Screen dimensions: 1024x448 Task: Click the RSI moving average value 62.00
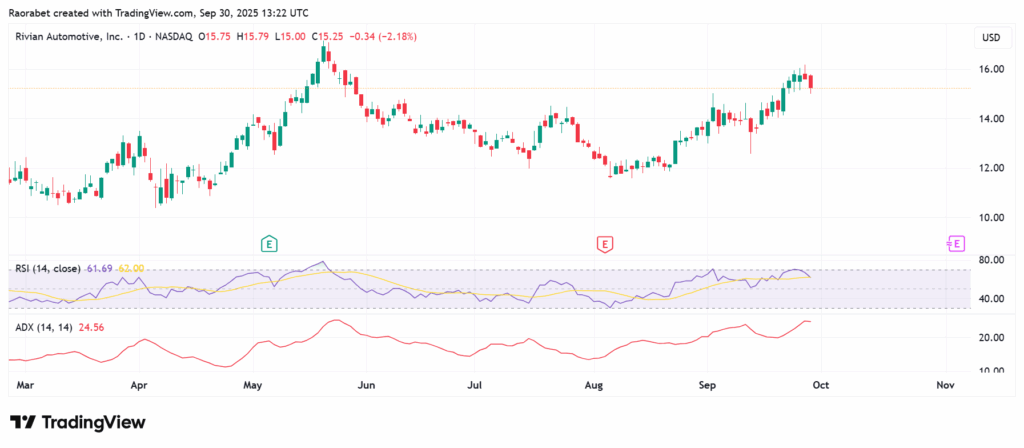[x=131, y=268]
